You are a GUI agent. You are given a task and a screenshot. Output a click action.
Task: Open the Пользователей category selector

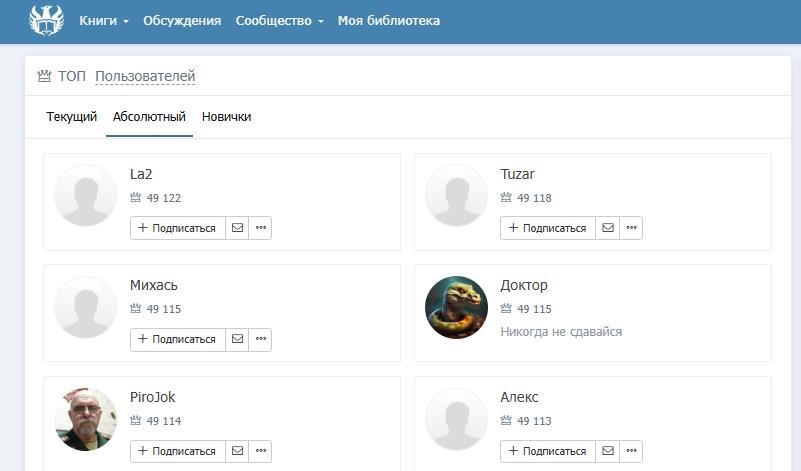tap(145, 76)
